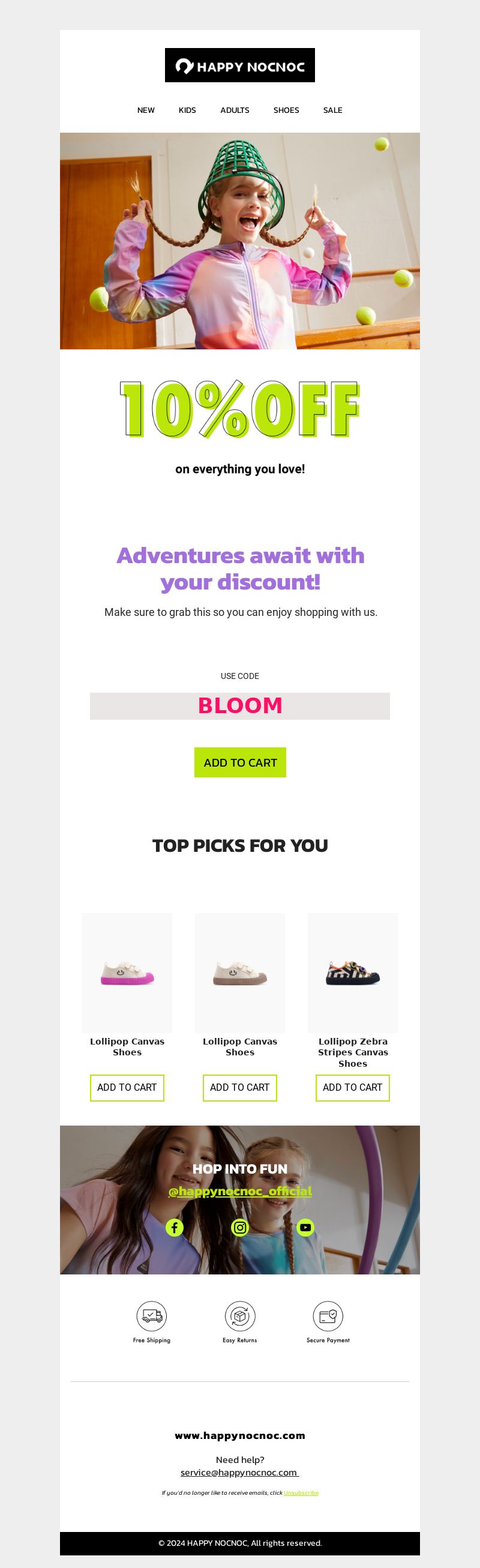Click the service@happynocnoc.com email link
Viewport: 480px width, 1568px height.
pyautogui.click(x=239, y=1473)
